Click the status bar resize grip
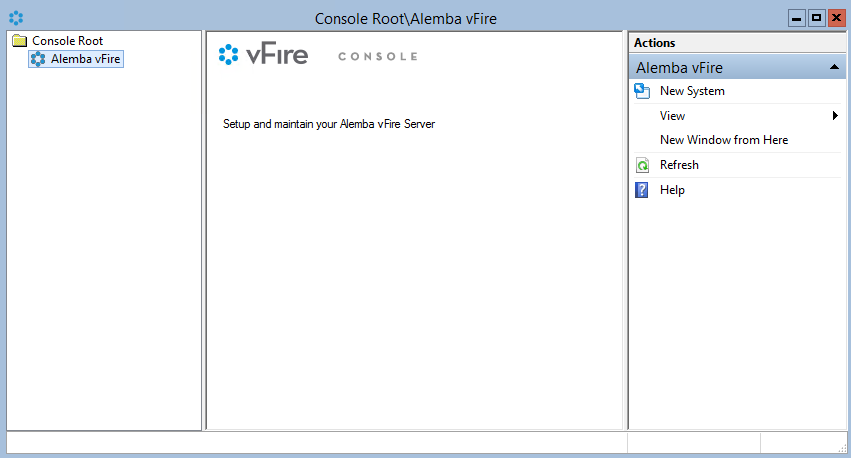The width and height of the screenshot is (851, 458). pyautogui.click(x=841, y=449)
